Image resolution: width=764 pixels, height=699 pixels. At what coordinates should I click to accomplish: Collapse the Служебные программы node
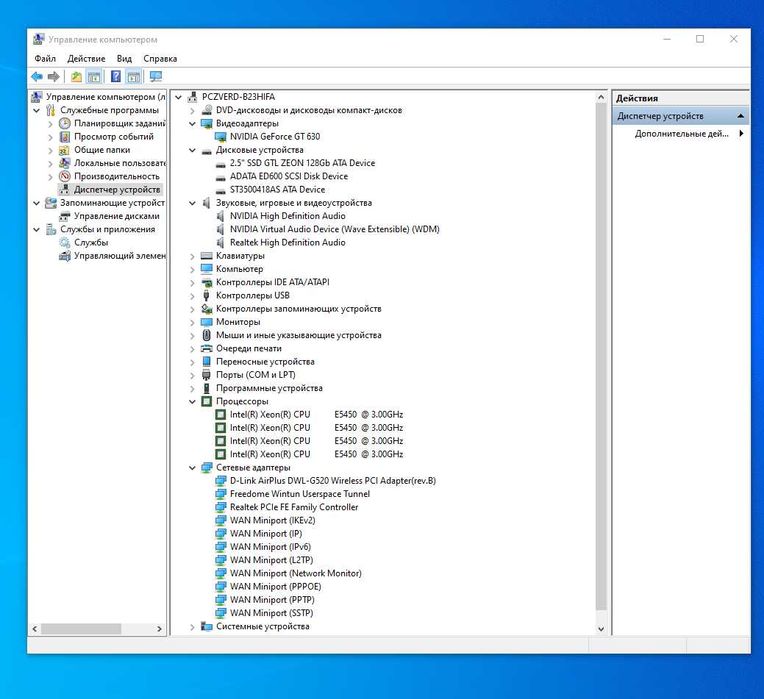[37, 111]
